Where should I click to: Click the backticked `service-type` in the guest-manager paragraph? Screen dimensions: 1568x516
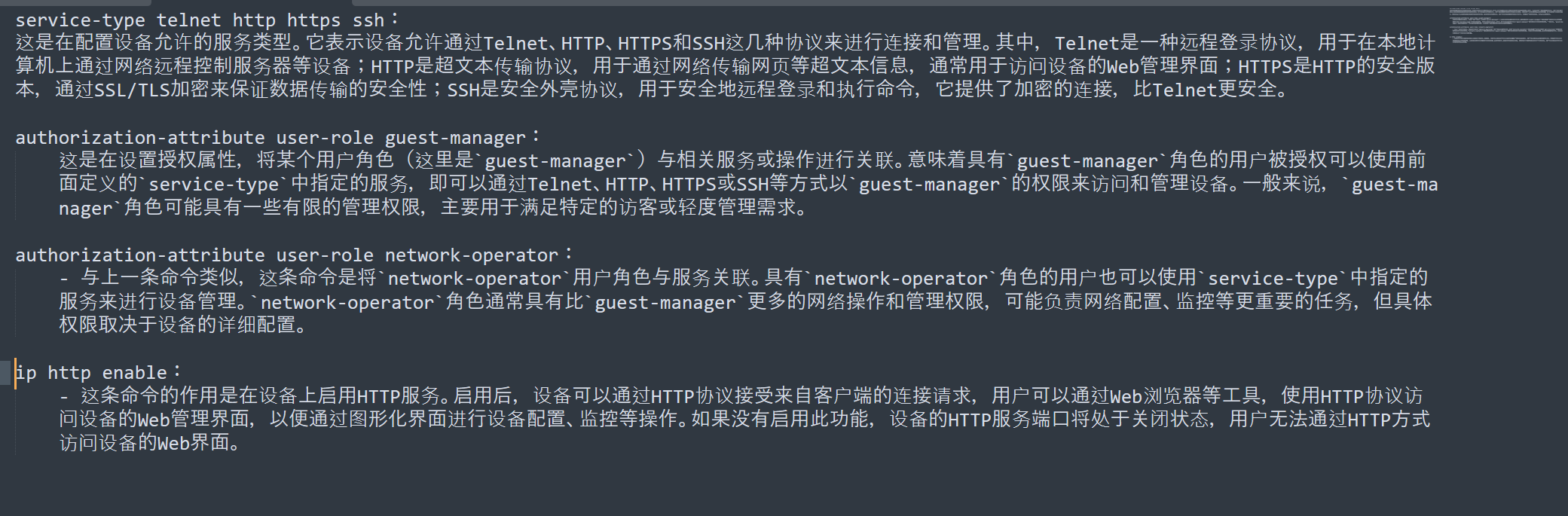pos(213,184)
